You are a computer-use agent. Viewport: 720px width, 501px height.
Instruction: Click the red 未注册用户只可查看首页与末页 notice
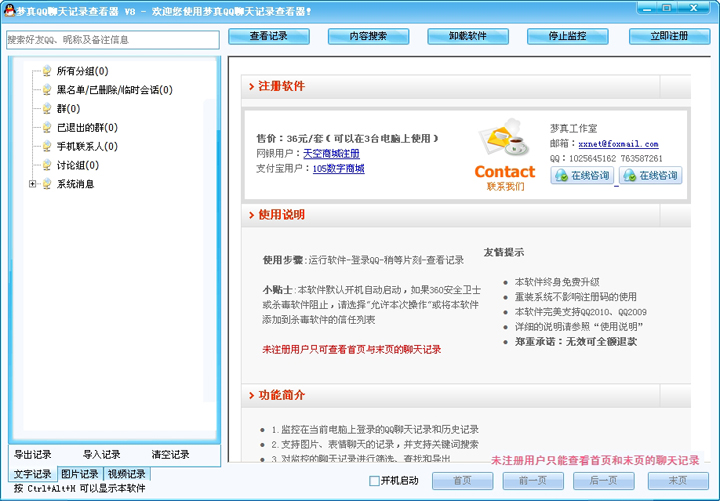pos(352,349)
